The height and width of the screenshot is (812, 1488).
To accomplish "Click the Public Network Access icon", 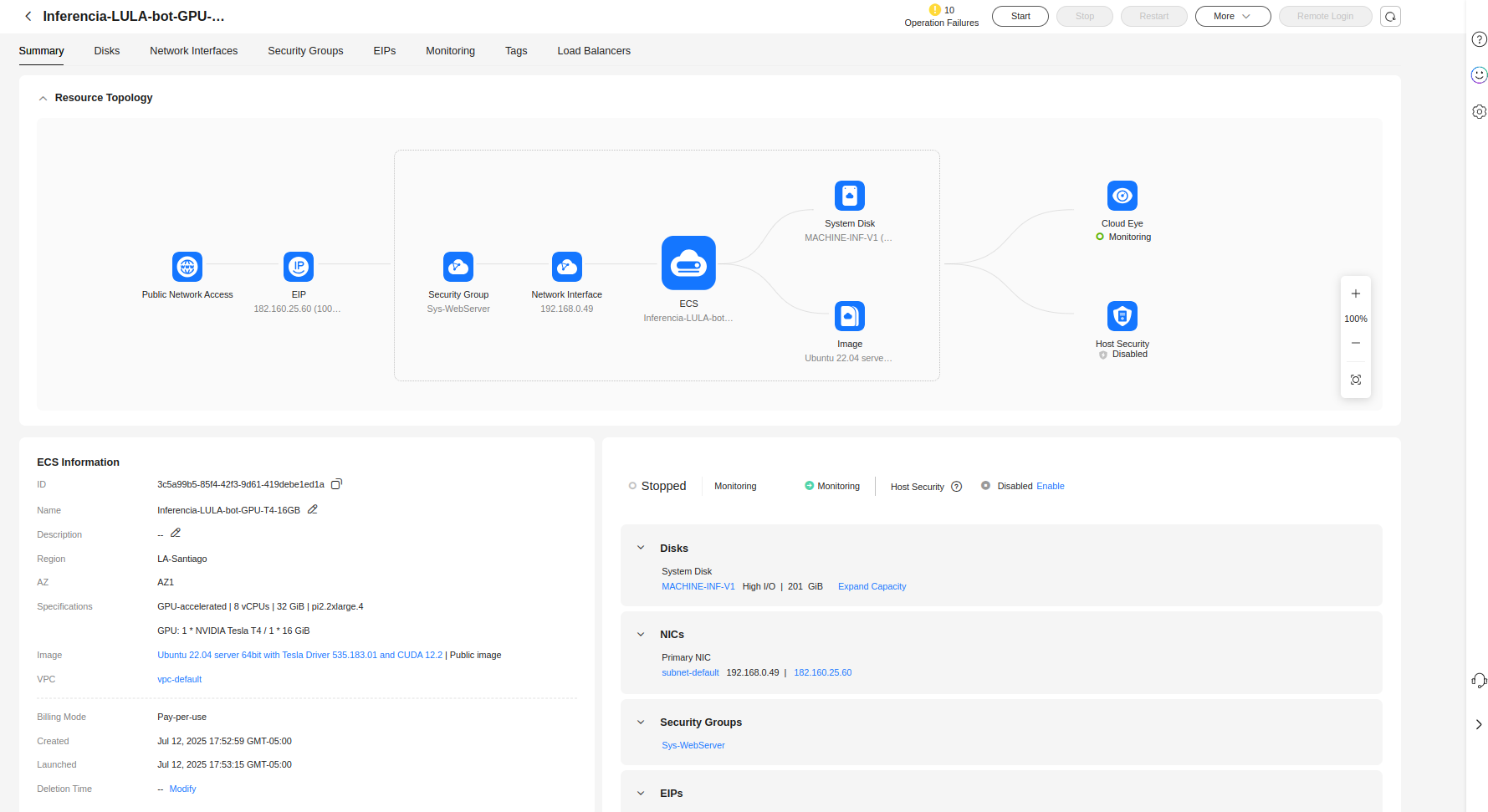I will coord(187,267).
